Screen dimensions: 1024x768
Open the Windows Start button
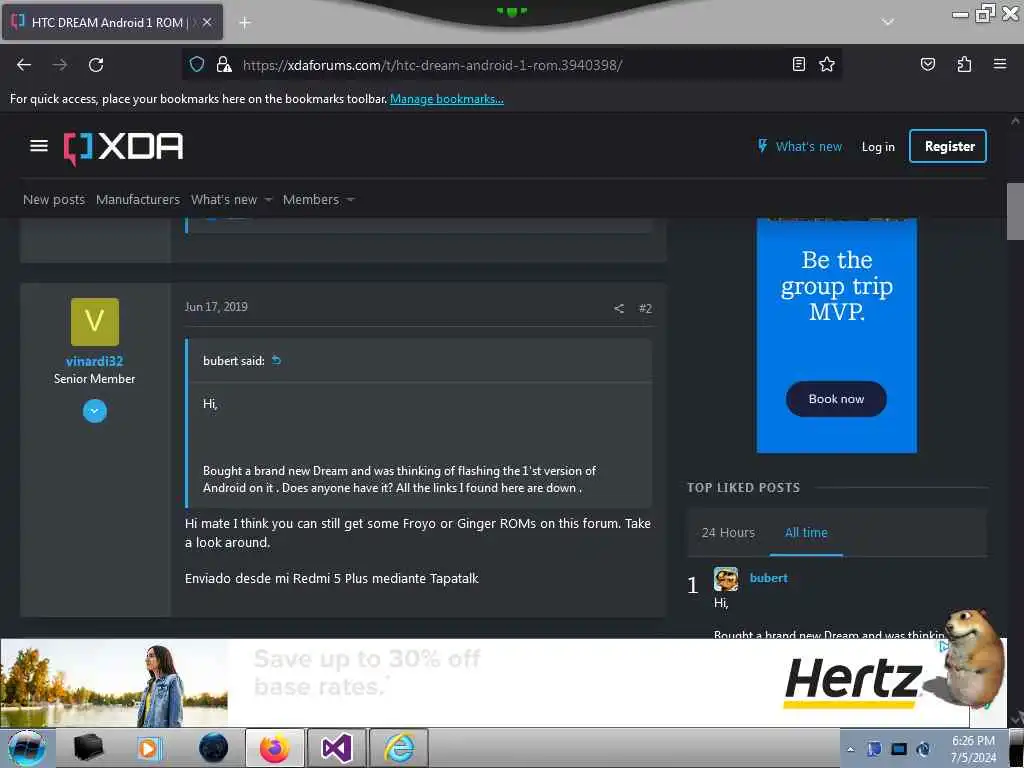point(27,748)
